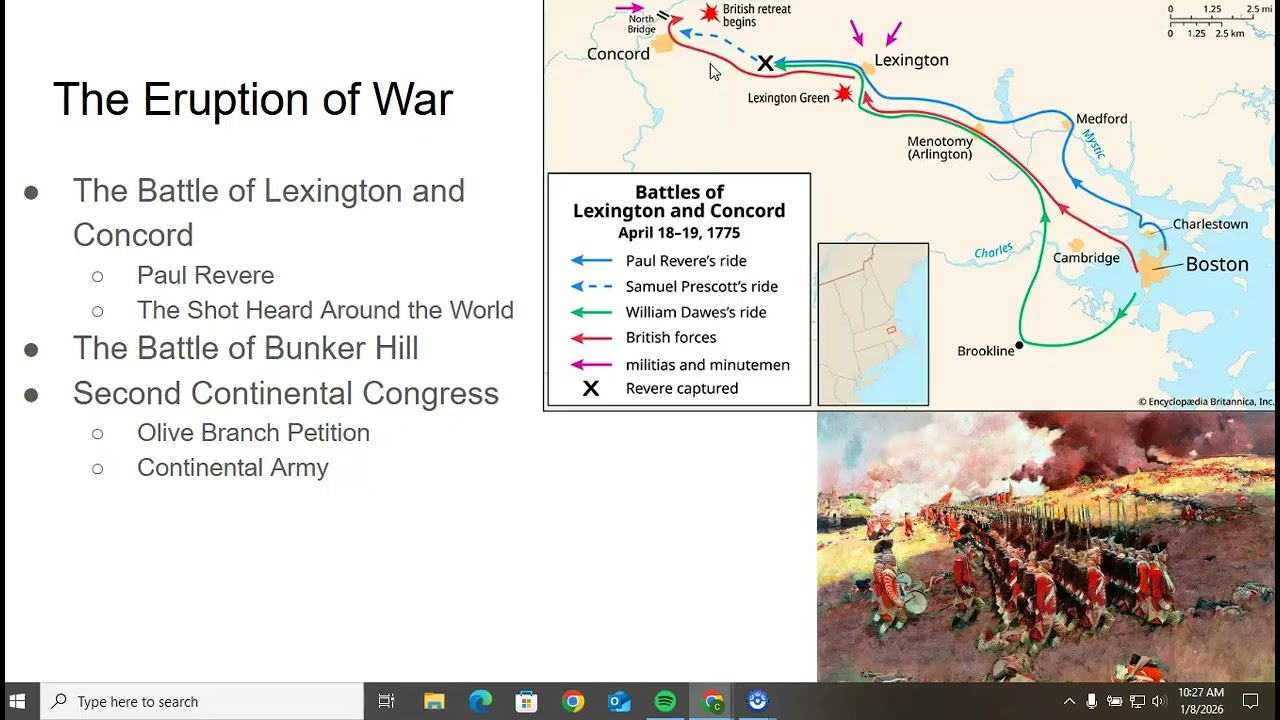Open the Windows Start menu
Screen dimensions: 1280x720
(x=17, y=701)
